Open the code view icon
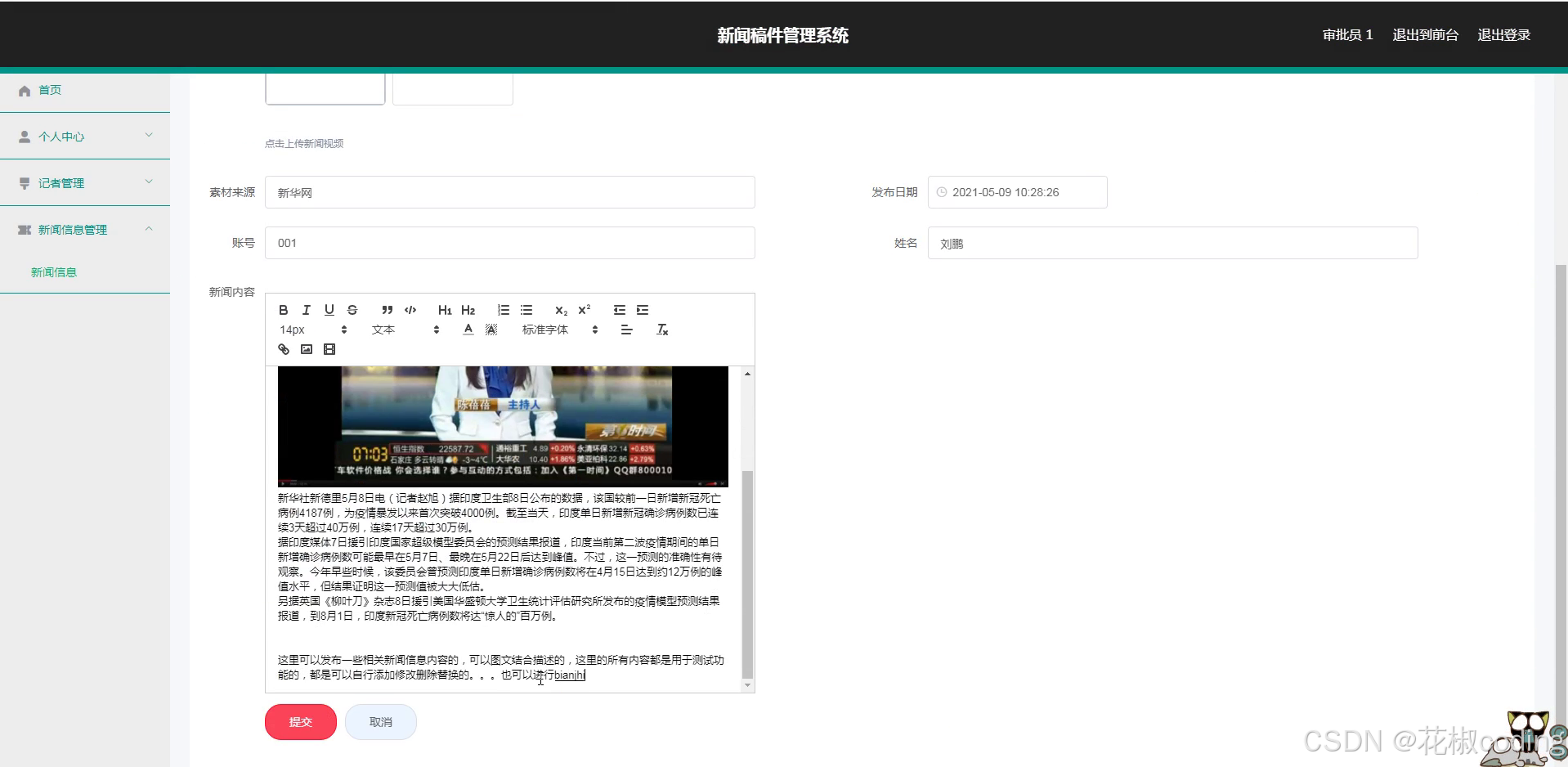Viewport: 1568px width, 767px height. pos(410,310)
